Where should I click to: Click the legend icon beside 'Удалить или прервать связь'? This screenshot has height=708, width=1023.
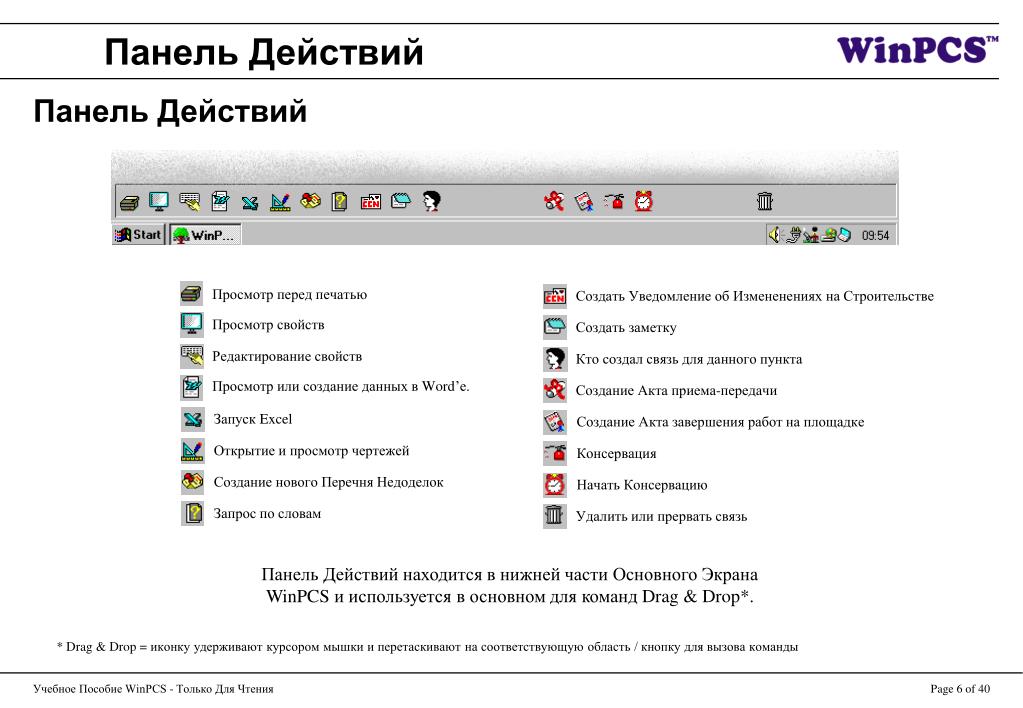pyautogui.click(x=555, y=516)
